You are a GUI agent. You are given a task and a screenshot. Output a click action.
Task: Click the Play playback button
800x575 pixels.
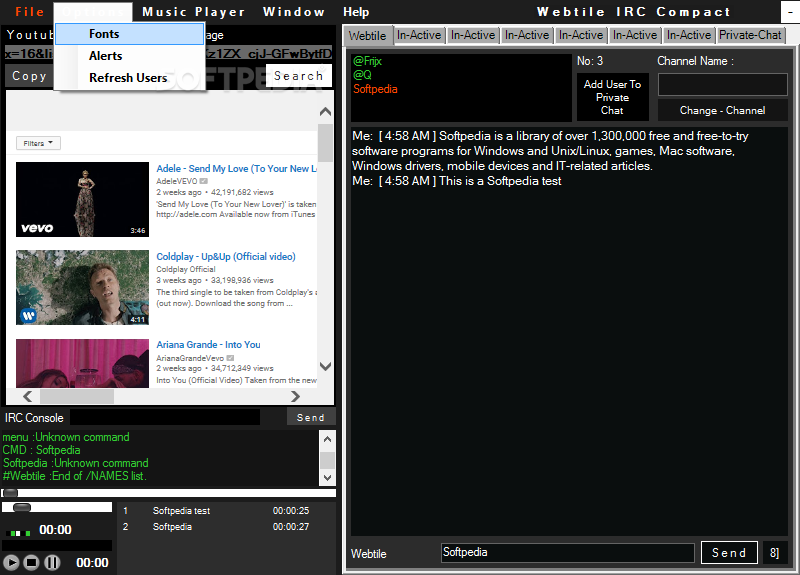tap(11, 563)
